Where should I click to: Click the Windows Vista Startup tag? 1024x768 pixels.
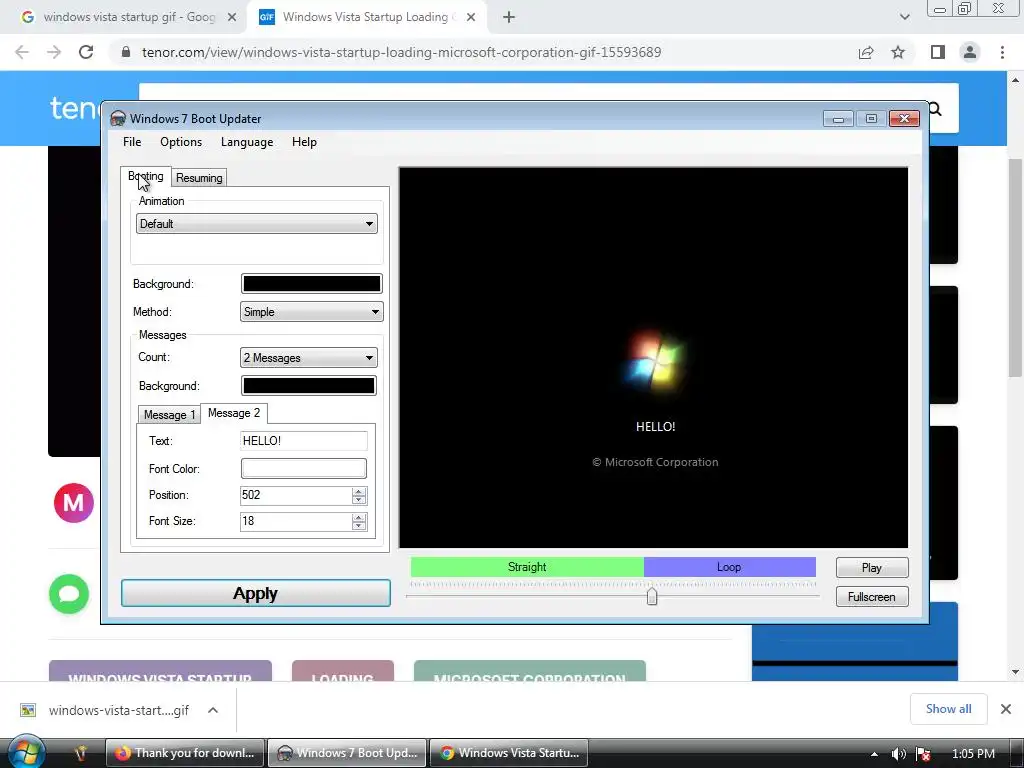[x=160, y=671]
